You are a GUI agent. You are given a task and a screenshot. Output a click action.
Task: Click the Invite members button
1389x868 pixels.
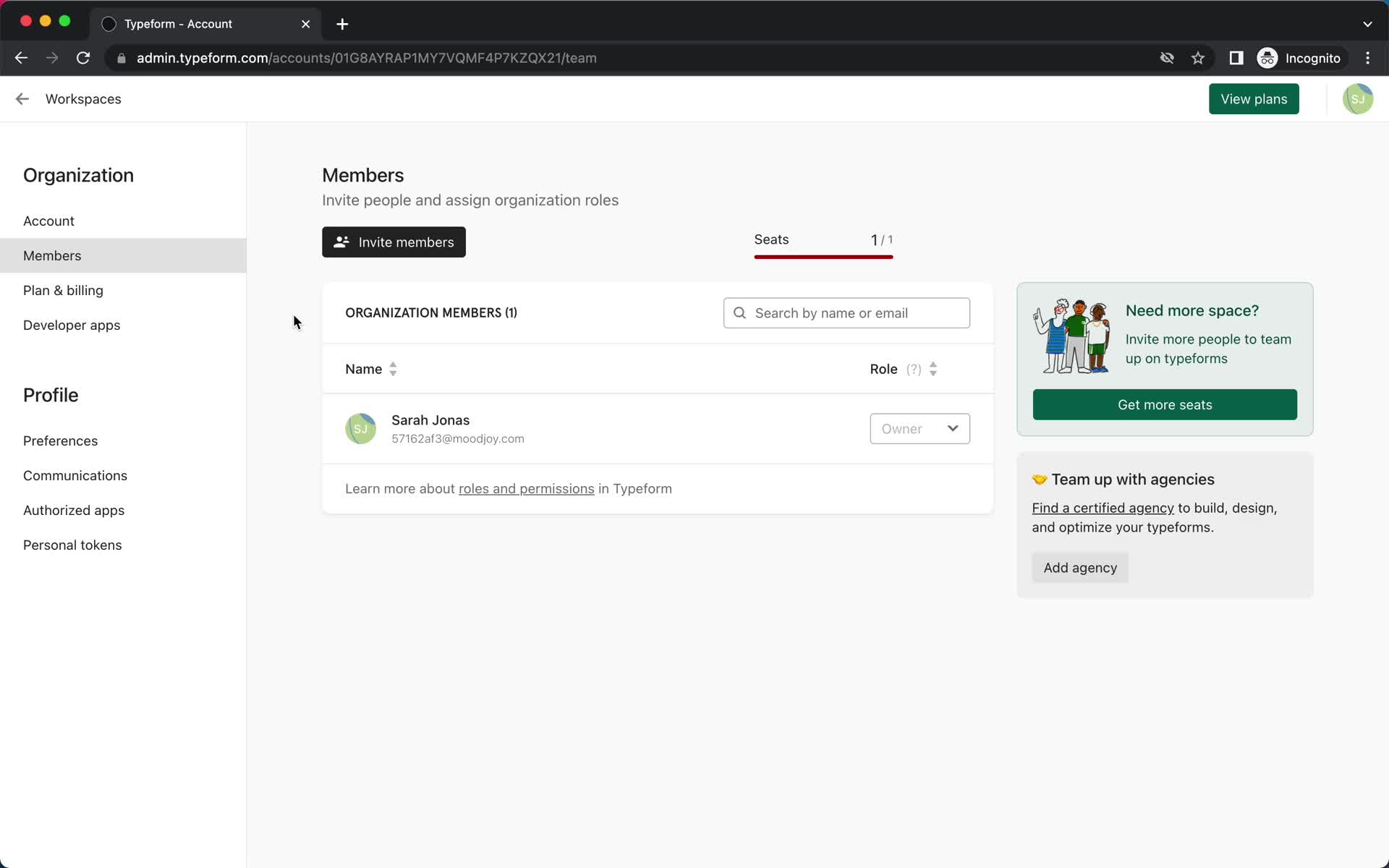click(394, 242)
